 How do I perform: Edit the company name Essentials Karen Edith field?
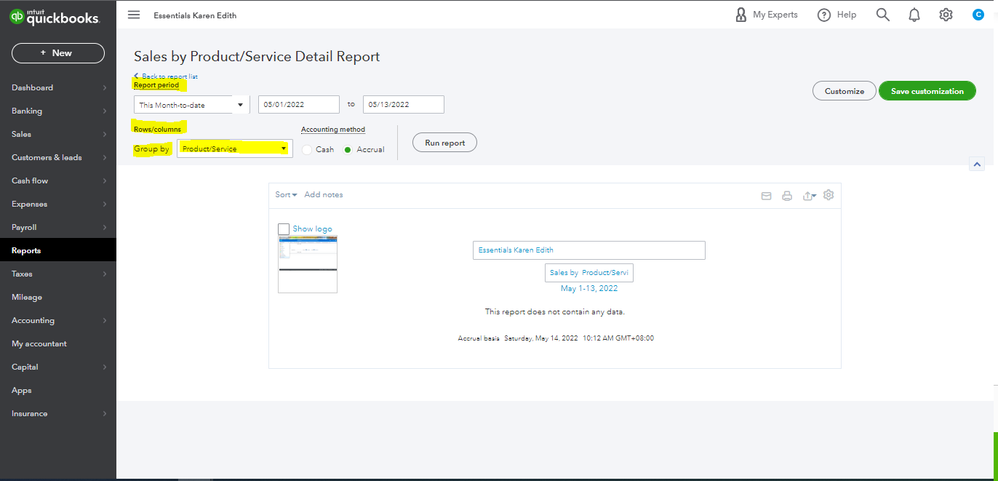pyautogui.click(x=589, y=251)
